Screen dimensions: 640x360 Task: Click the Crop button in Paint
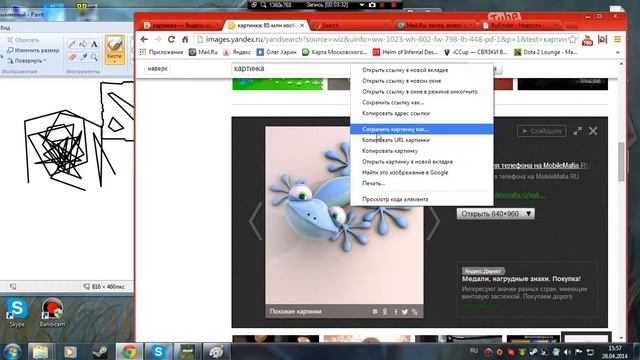tap(23, 40)
